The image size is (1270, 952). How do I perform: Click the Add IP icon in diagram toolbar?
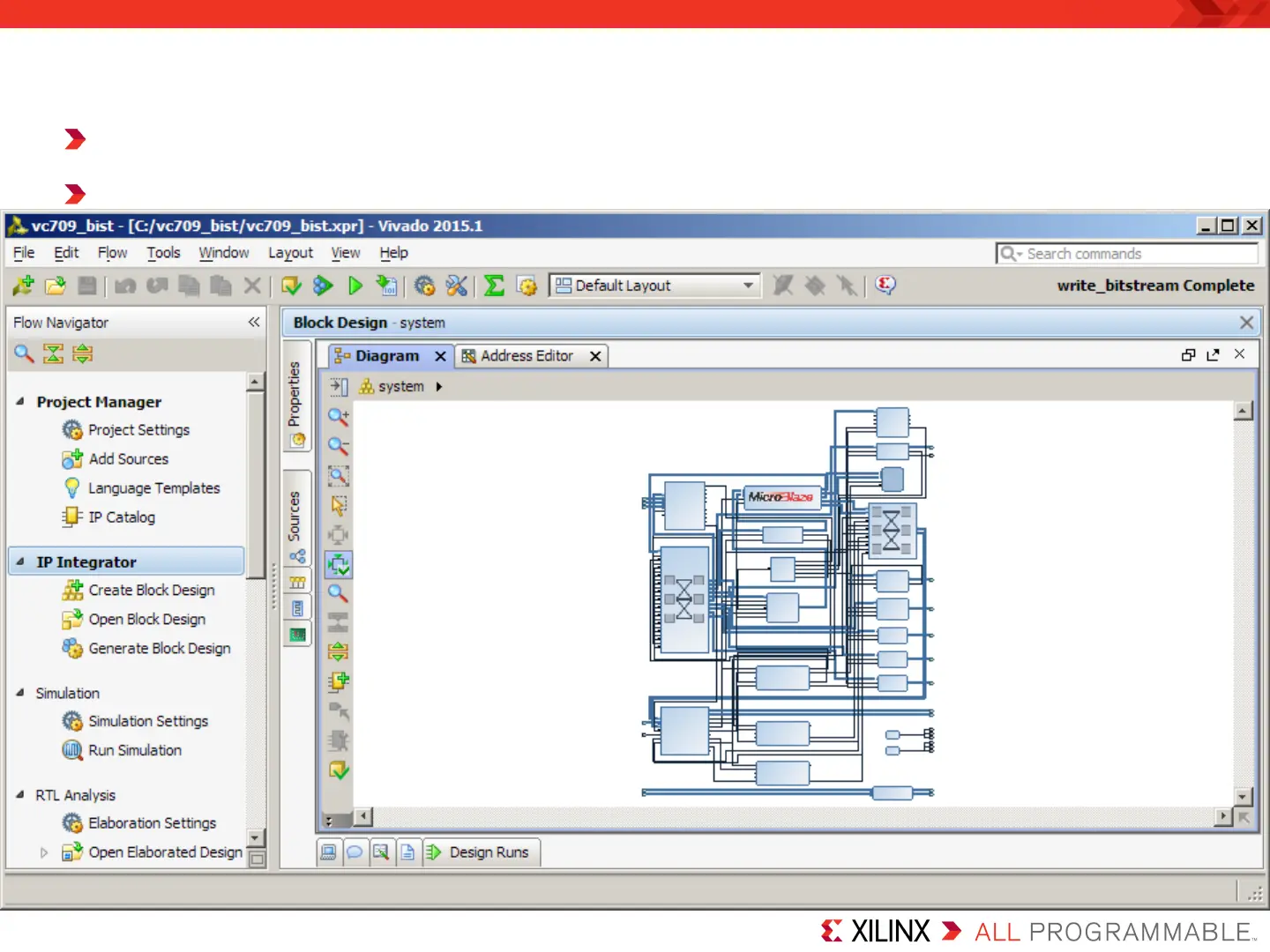click(x=339, y=681)
